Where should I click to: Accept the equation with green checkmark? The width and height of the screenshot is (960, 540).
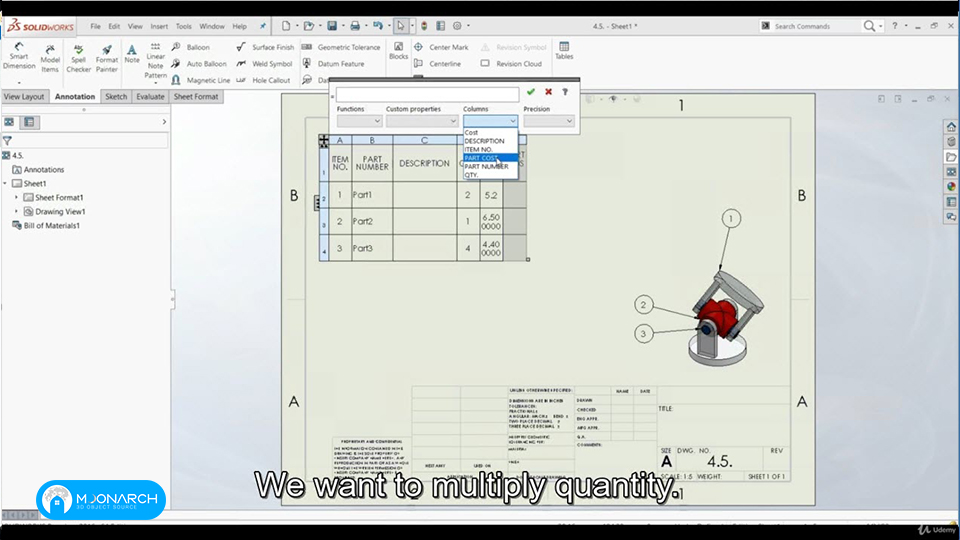point(531,92)
